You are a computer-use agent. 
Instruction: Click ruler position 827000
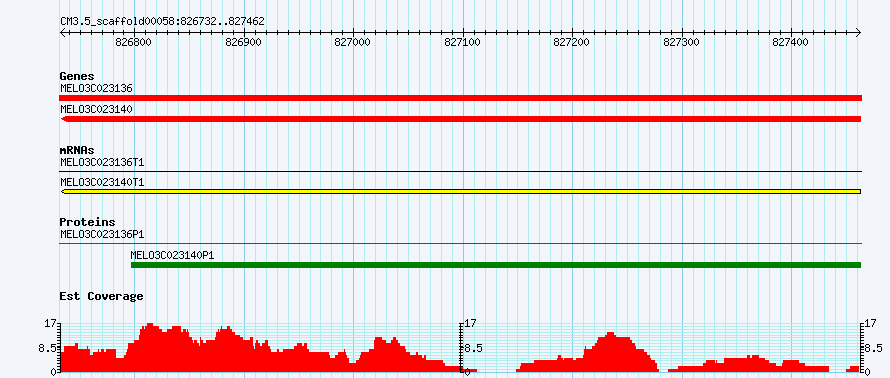pos(353,43)
